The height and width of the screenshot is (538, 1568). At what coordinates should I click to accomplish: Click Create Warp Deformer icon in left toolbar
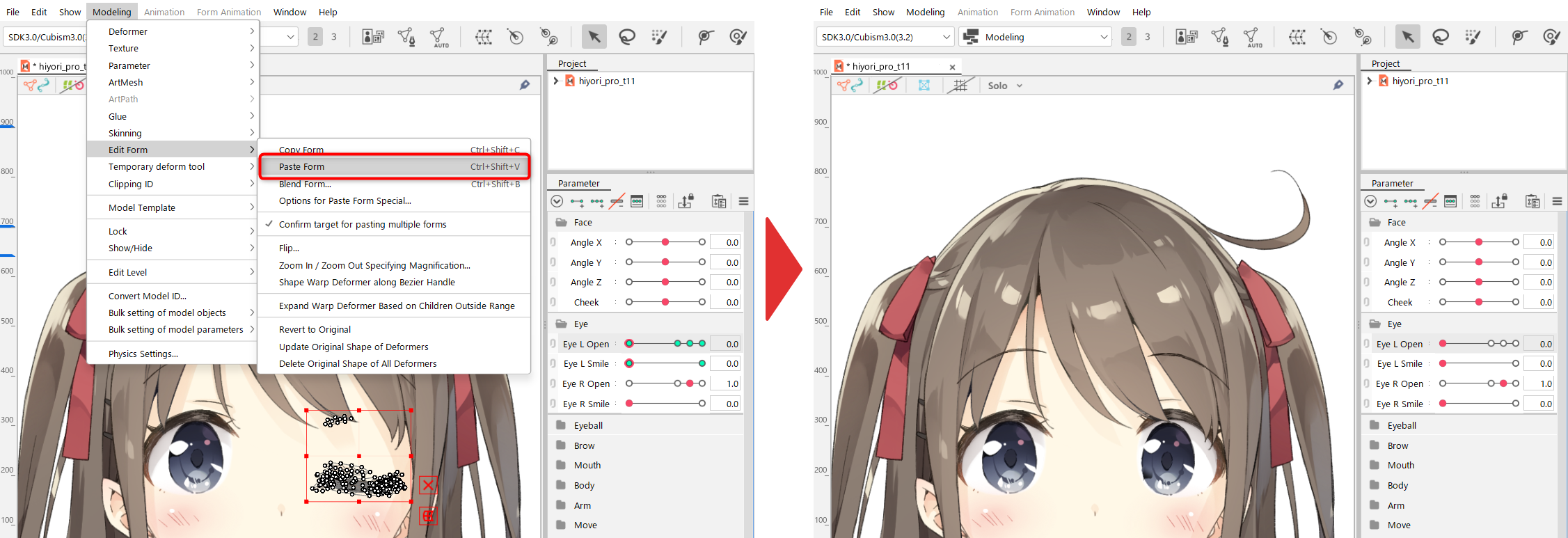click(484, 37)
